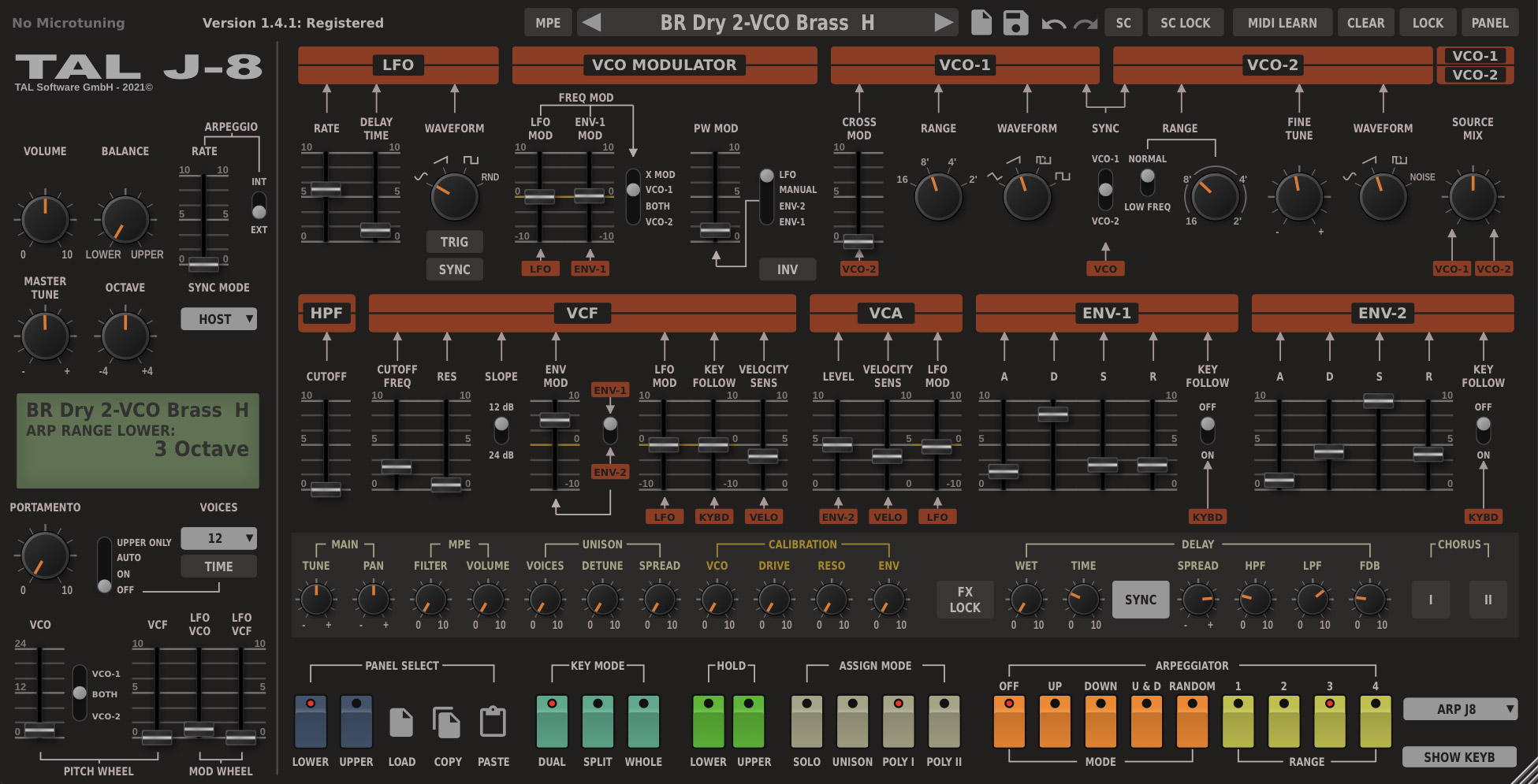Go to the next preset arrow
This screenshot has height=784, width=1538.
[943, 23]
